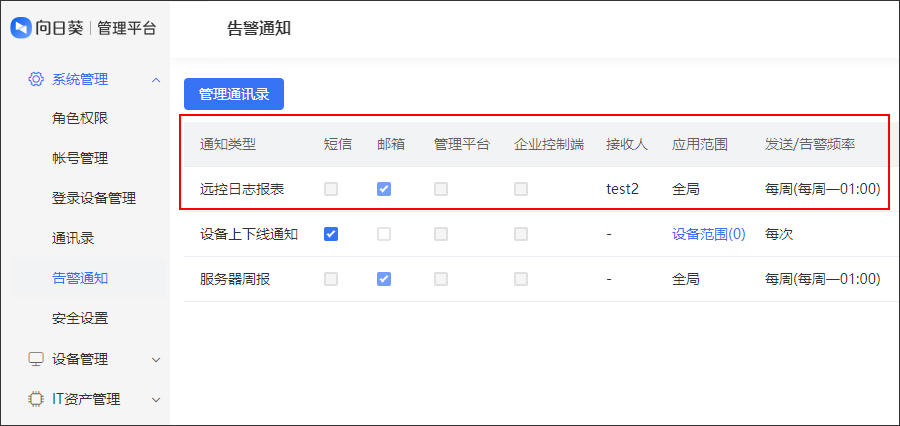The height and width of the screenshot is (426, 900).
Task: Click 设备上下线通知 notification type
Action: coord(249,234)
